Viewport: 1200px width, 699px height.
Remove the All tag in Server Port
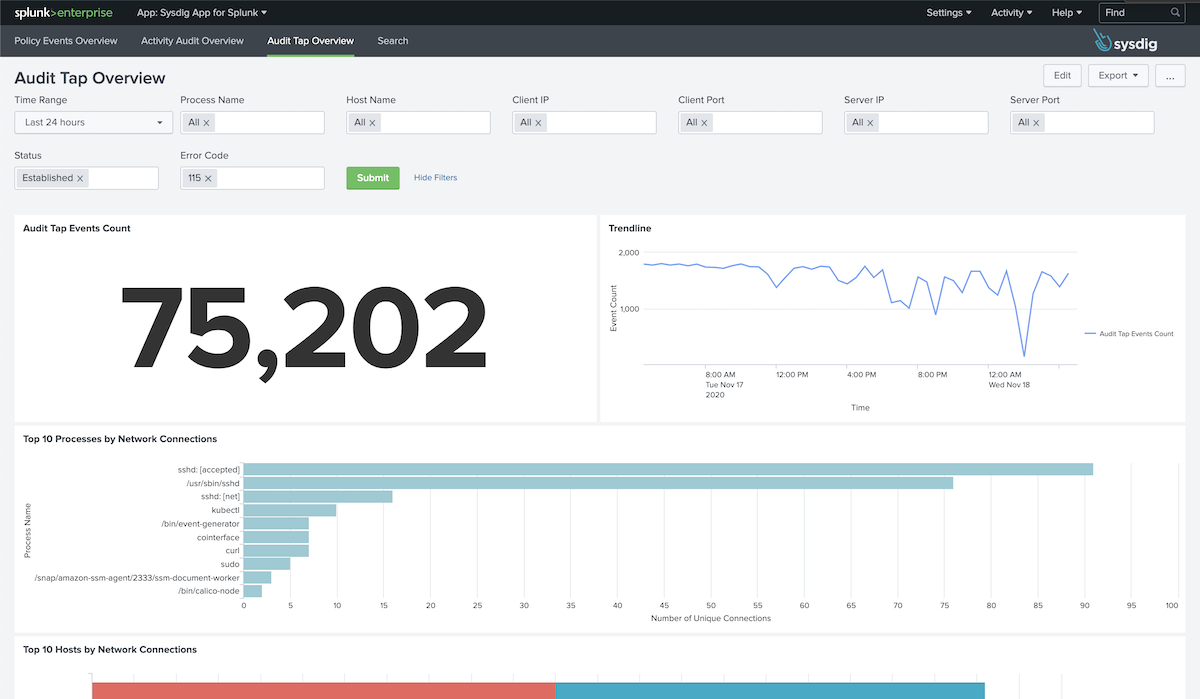[x=1037, y=123]
